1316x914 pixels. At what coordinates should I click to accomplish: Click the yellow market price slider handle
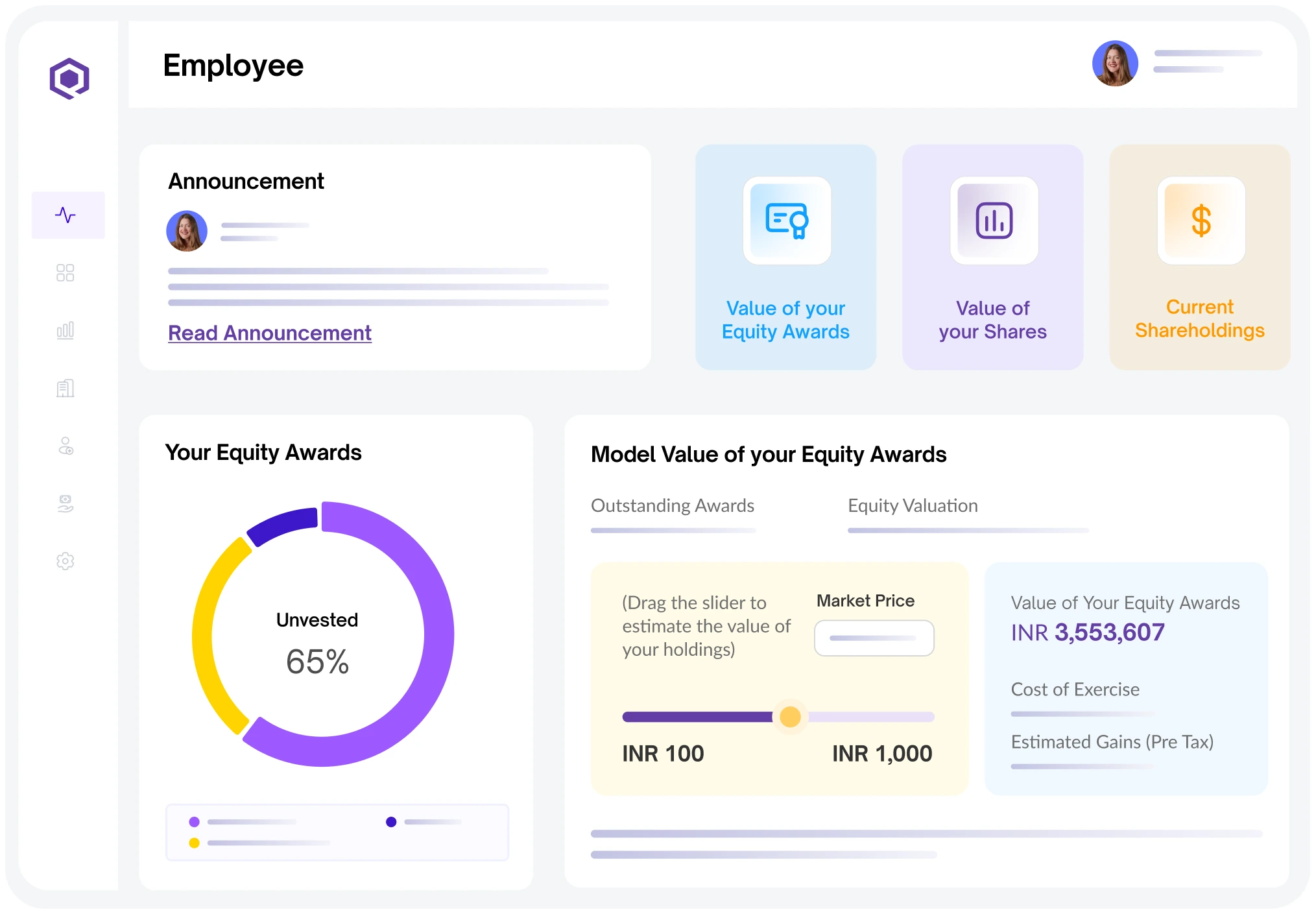[790, 717]
